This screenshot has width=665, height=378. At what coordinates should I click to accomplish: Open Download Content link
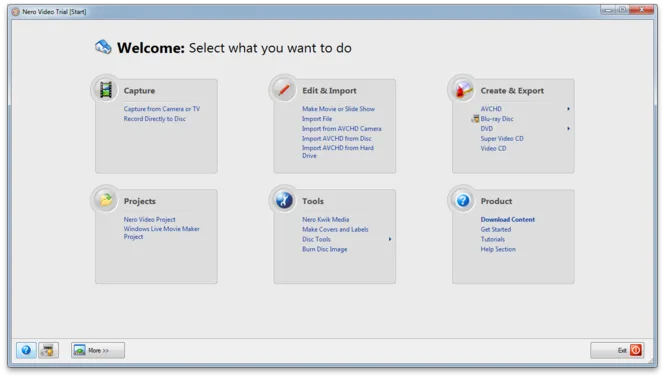508,219
